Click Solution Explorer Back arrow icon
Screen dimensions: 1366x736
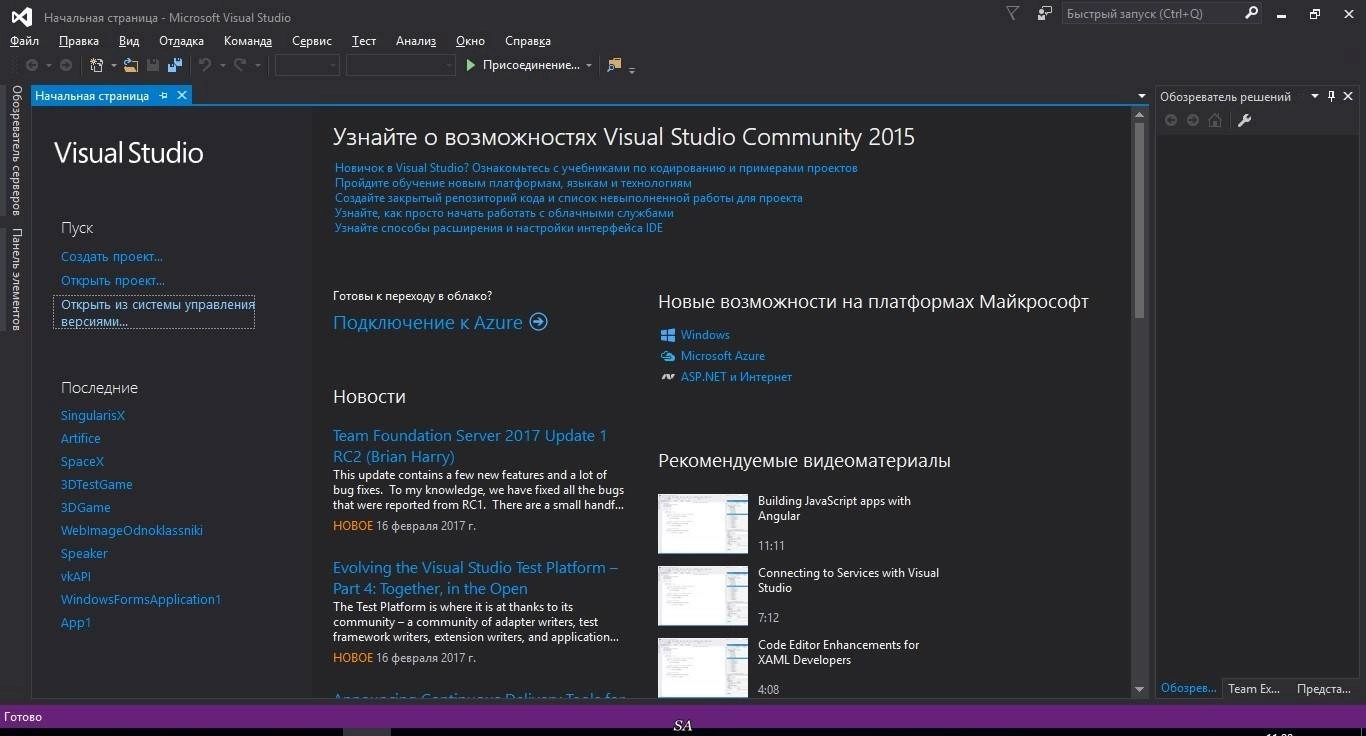[x=1171, y=120]
